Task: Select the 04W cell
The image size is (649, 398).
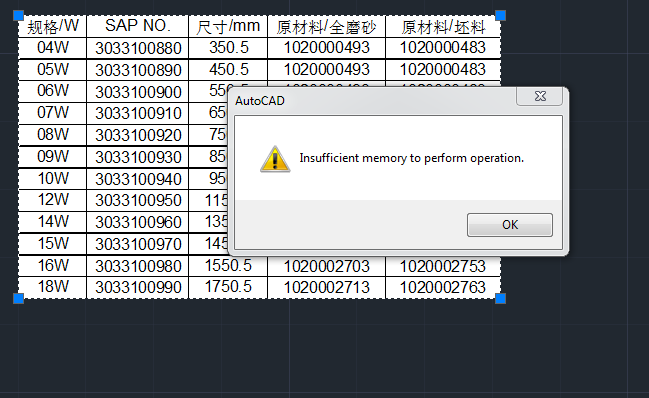Action: tap(53, 48)
